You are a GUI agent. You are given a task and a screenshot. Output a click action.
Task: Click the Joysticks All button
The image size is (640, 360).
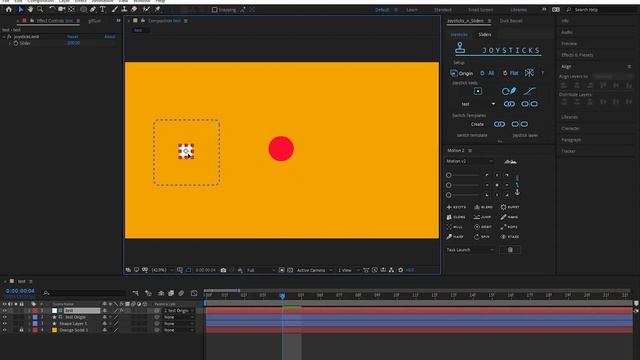click(487, 73)
